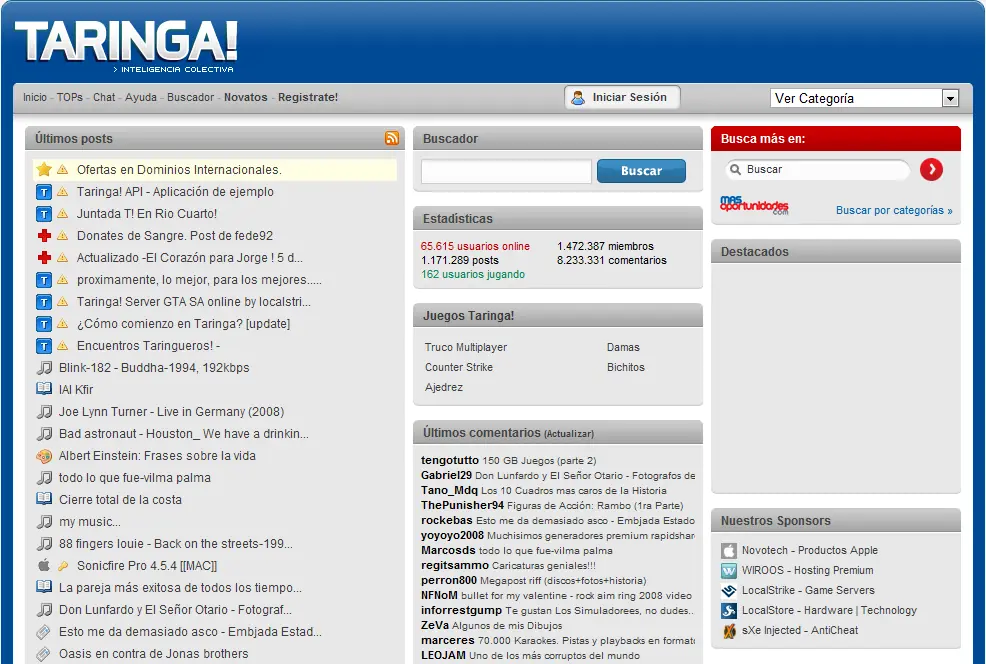Click the key icon beside Sonicfire Pro 4.5.4
The image size is (986, 664).
pyautogui.click(x=62, y=566)
